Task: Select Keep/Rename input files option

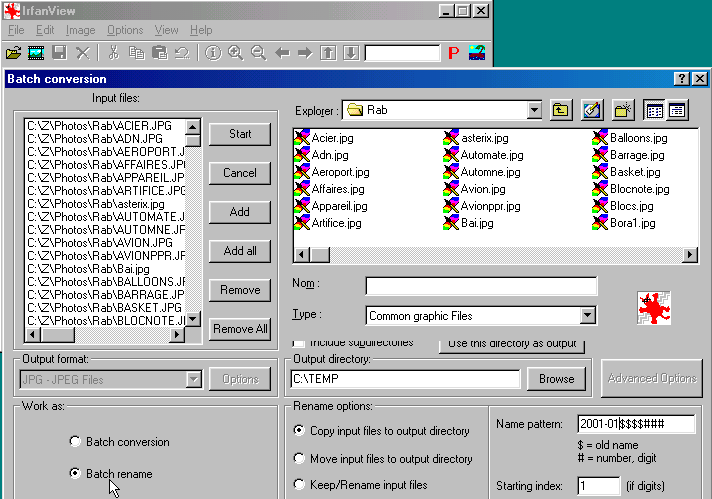Action: pos(301,485)
